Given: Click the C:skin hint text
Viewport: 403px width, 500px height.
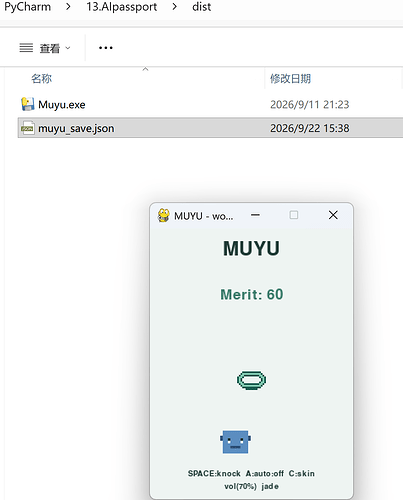Looking at the screenshot, I should (x=302, y=473).
